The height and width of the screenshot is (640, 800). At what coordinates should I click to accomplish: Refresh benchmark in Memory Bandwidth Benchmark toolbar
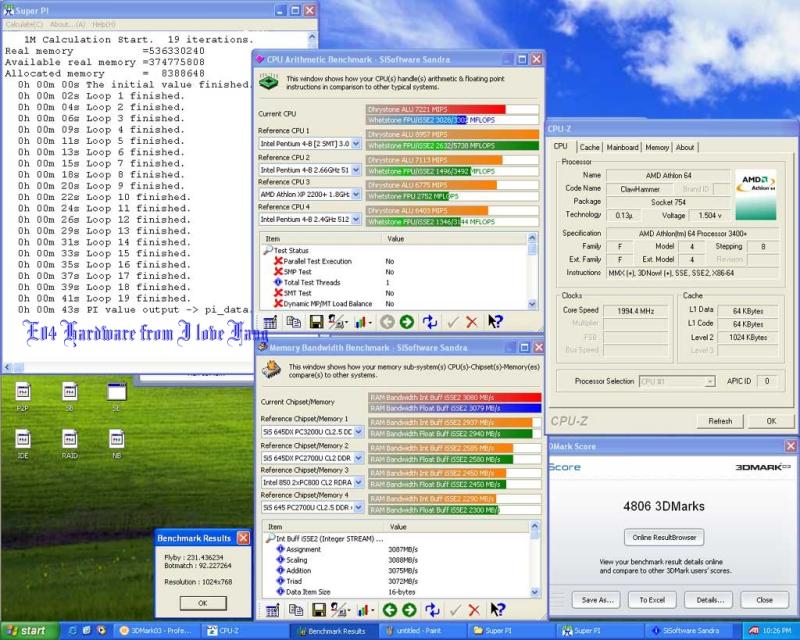point(432,610)
